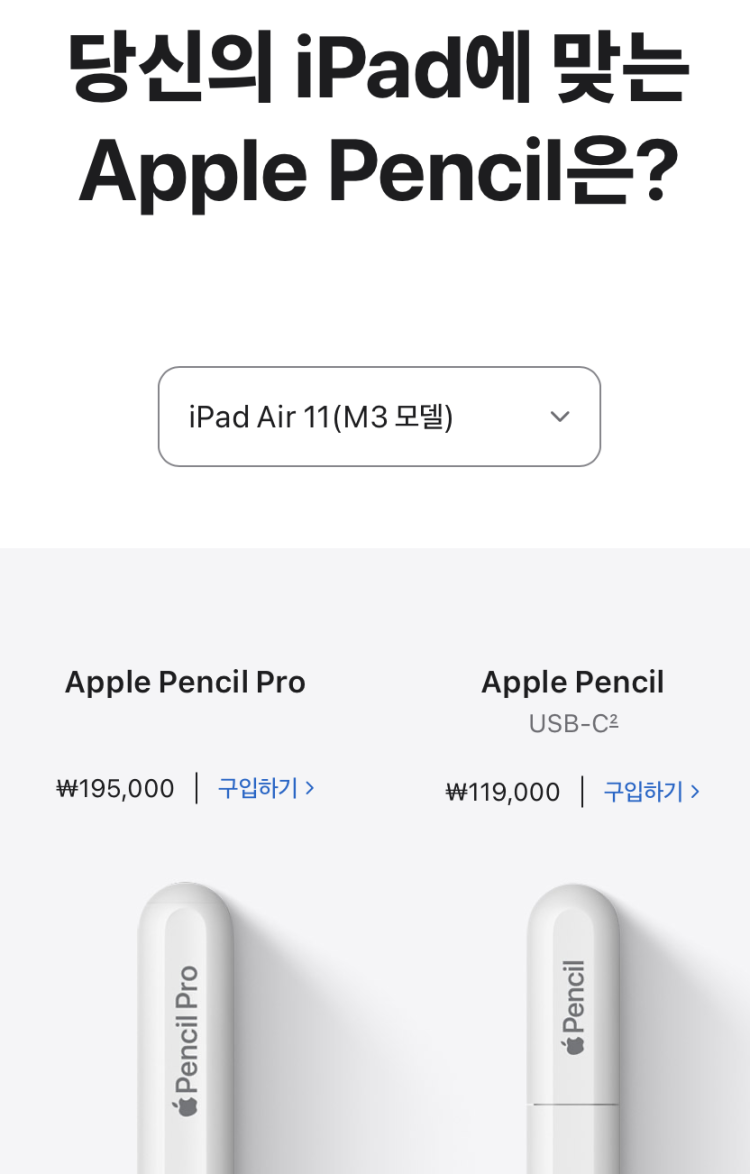Click the Apple Pencil Pro product image
The image size is (750, 1174).
pyautogui.click(x=186, y=1030)
